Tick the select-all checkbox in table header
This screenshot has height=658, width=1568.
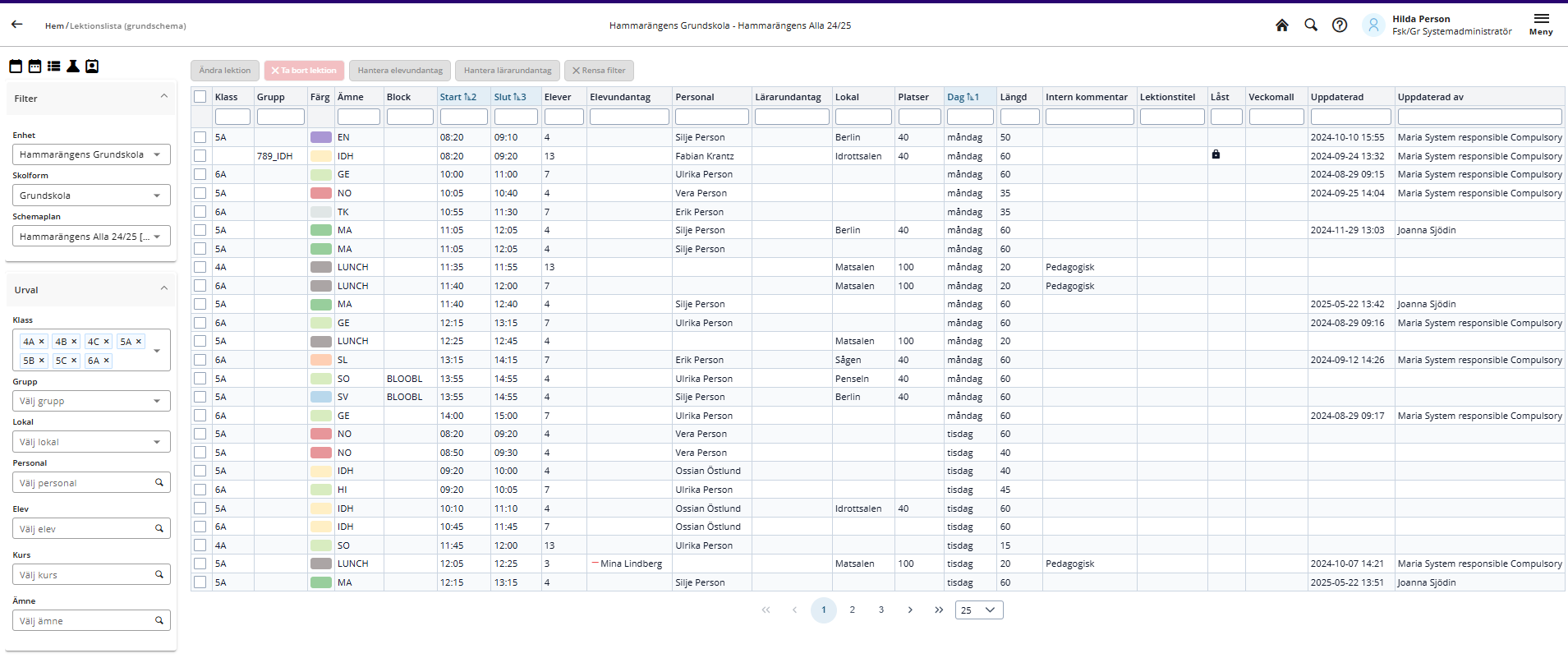(200, 97)
